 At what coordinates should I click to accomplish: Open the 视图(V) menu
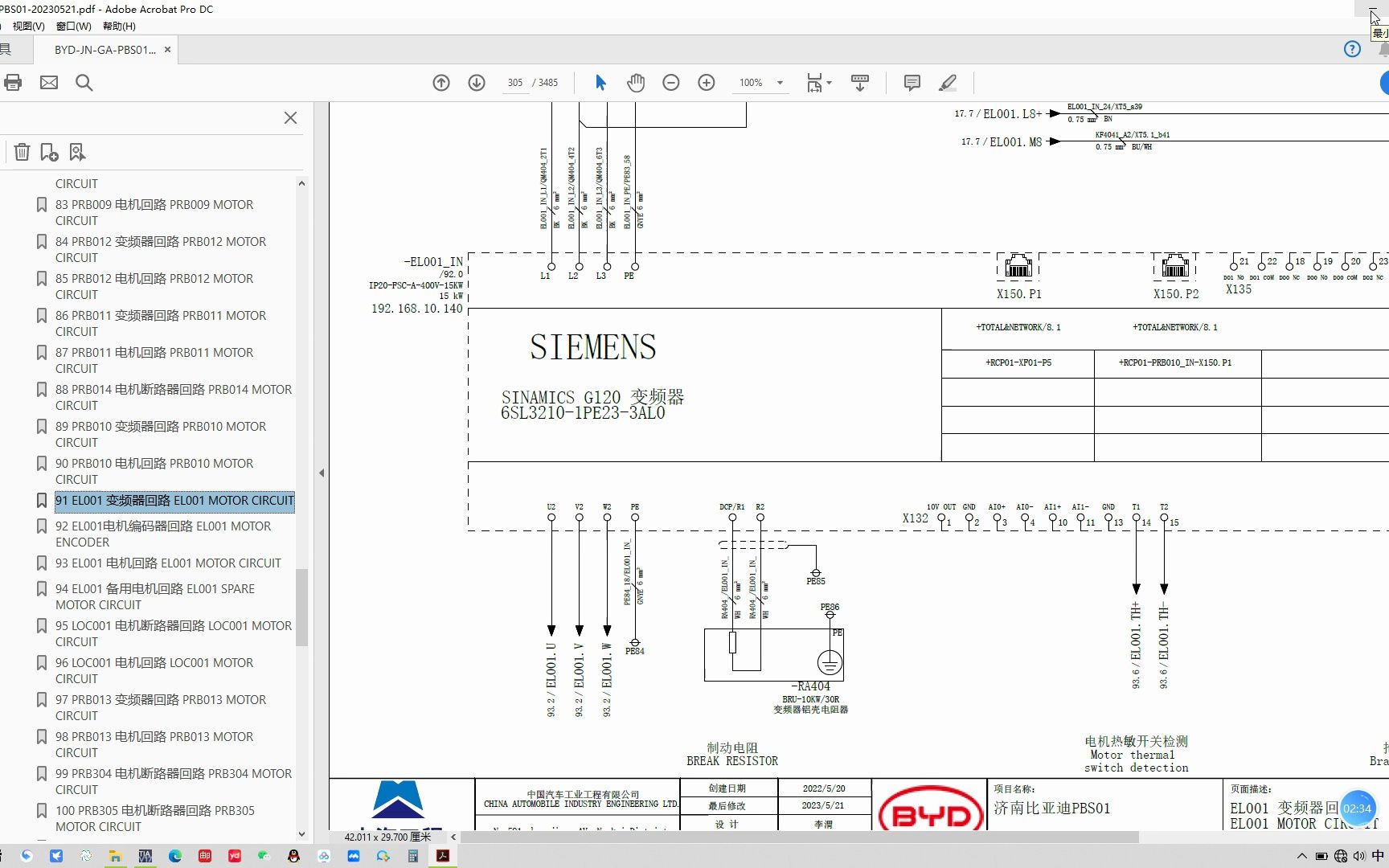point(28,26)
